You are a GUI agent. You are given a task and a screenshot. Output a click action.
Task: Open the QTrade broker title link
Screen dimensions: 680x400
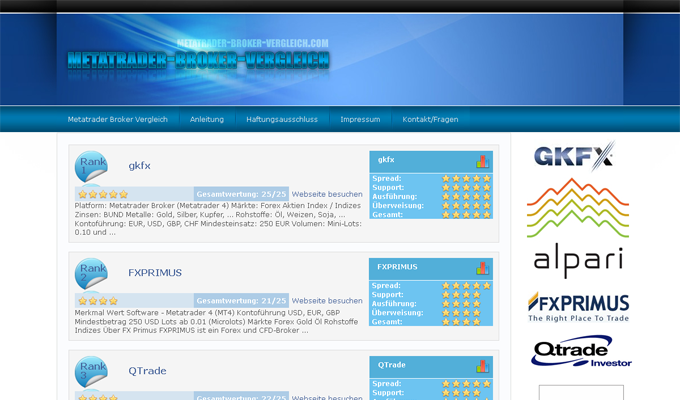tap(147, 371)
